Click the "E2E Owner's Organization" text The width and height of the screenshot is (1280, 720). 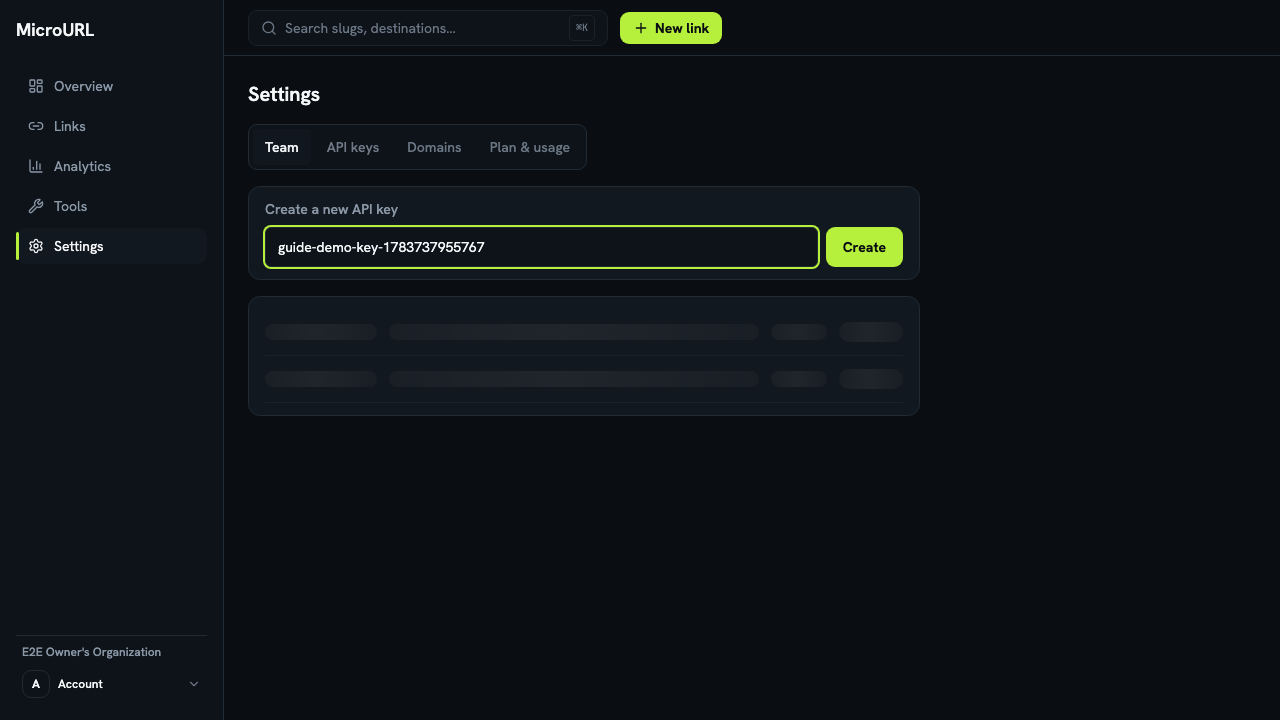91,652
